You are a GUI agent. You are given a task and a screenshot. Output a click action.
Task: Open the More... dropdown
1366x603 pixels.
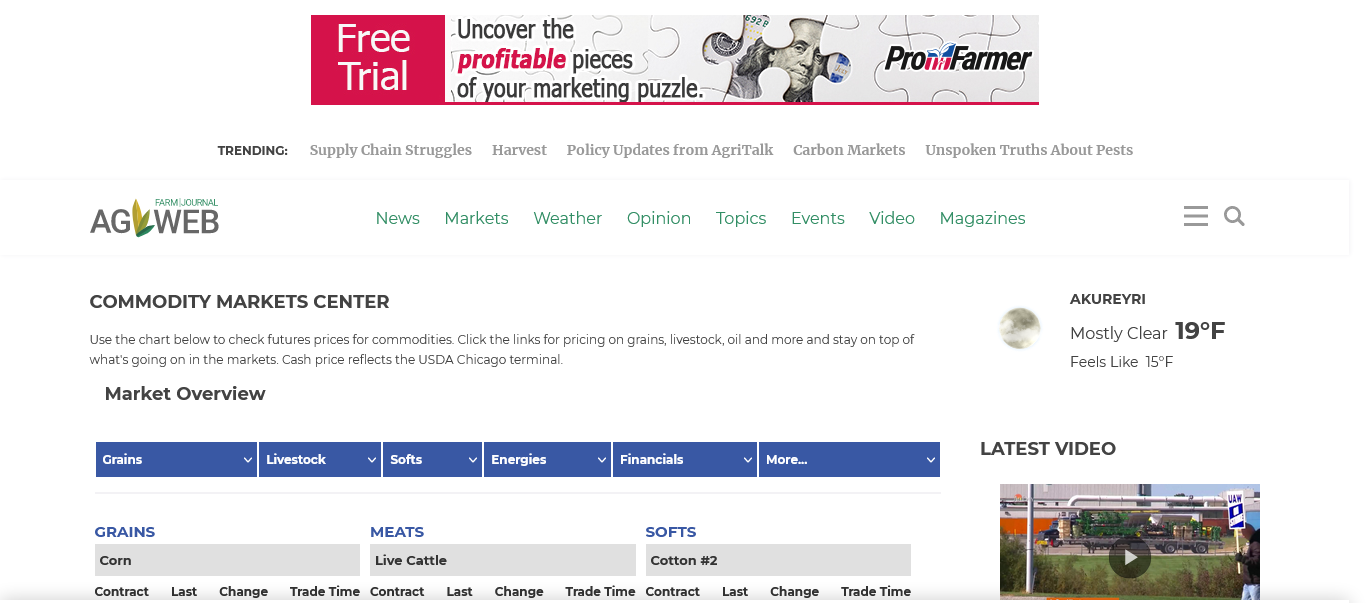[x=848, y=460]
